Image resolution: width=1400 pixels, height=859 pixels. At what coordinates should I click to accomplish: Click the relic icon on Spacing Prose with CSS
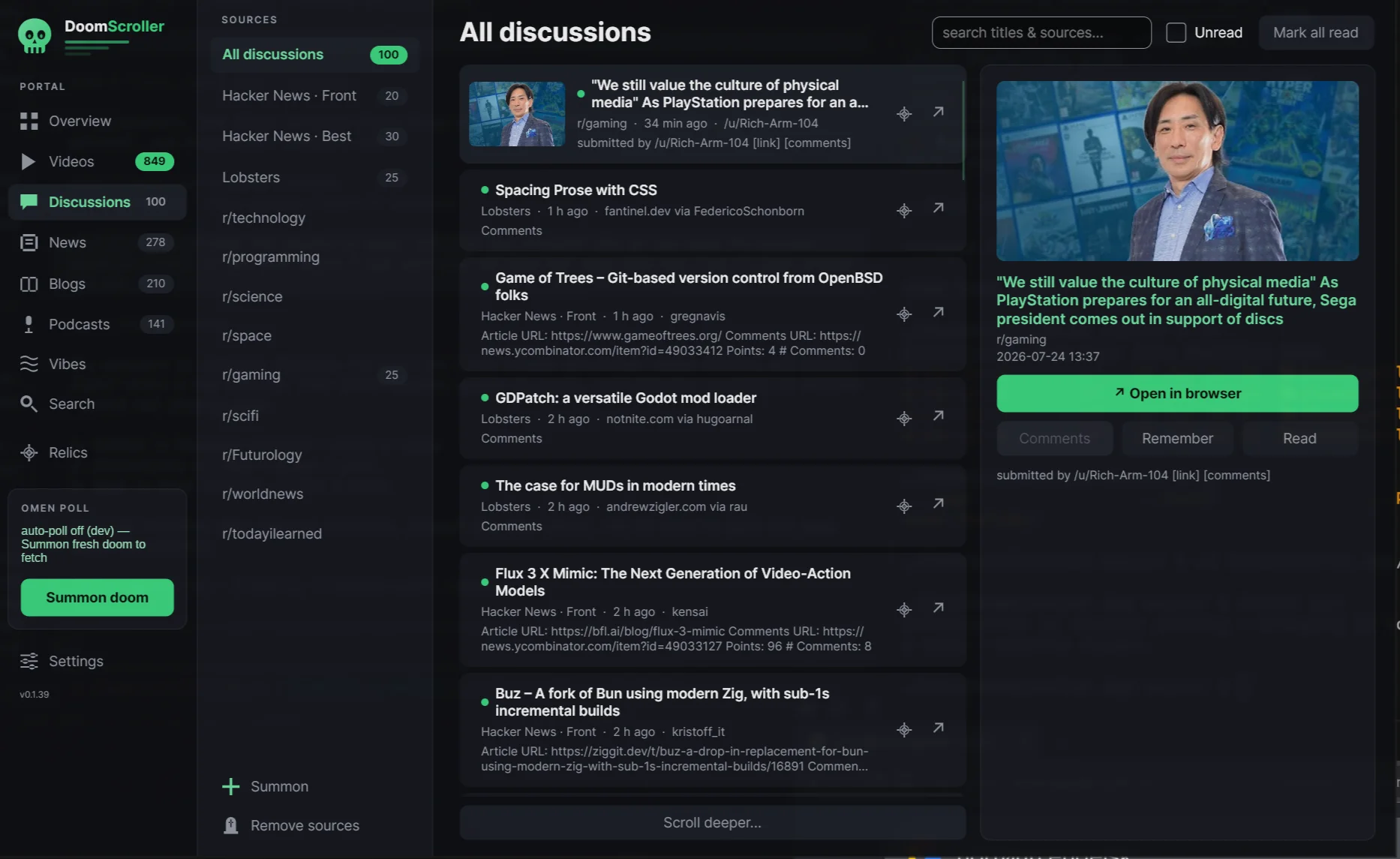click(904, 211)
